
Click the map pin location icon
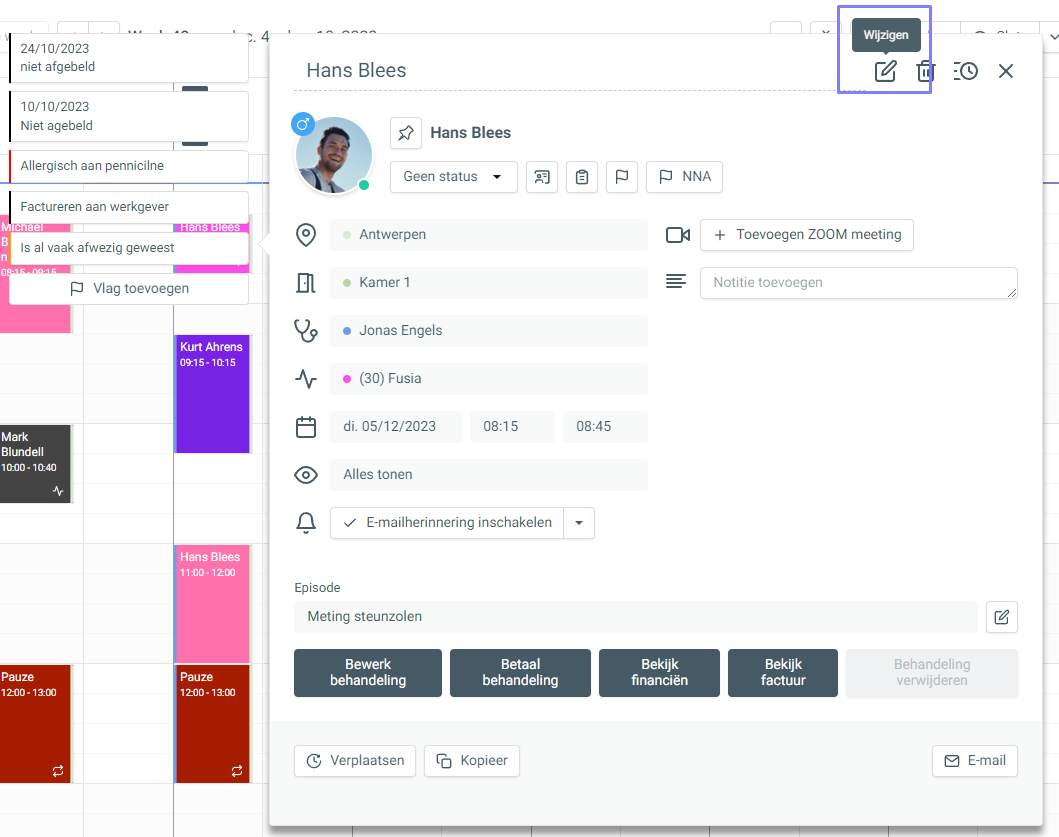[306, 235]
